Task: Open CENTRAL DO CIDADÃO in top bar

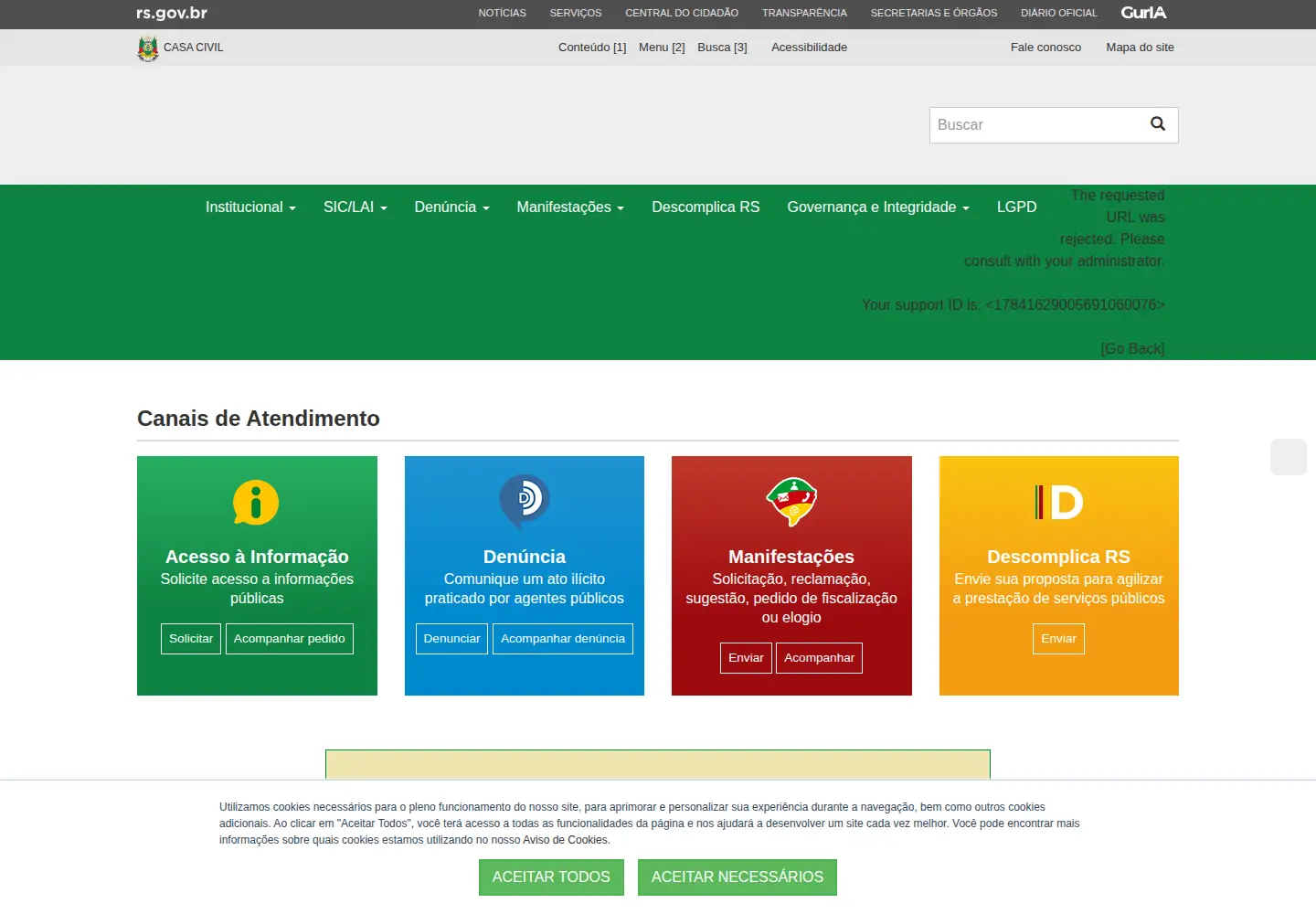Action: pos(682,13)
